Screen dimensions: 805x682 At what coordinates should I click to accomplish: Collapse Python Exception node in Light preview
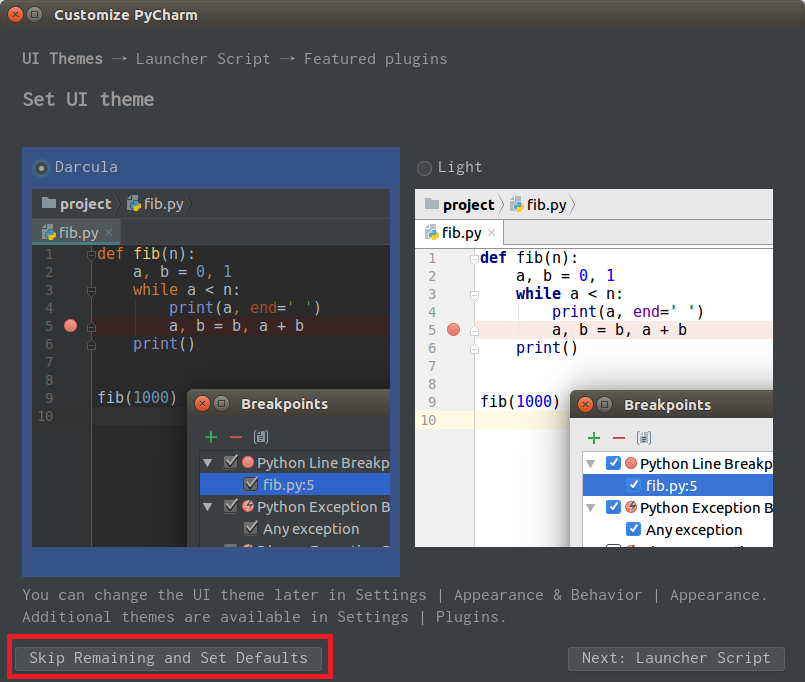tap(590, 508)
